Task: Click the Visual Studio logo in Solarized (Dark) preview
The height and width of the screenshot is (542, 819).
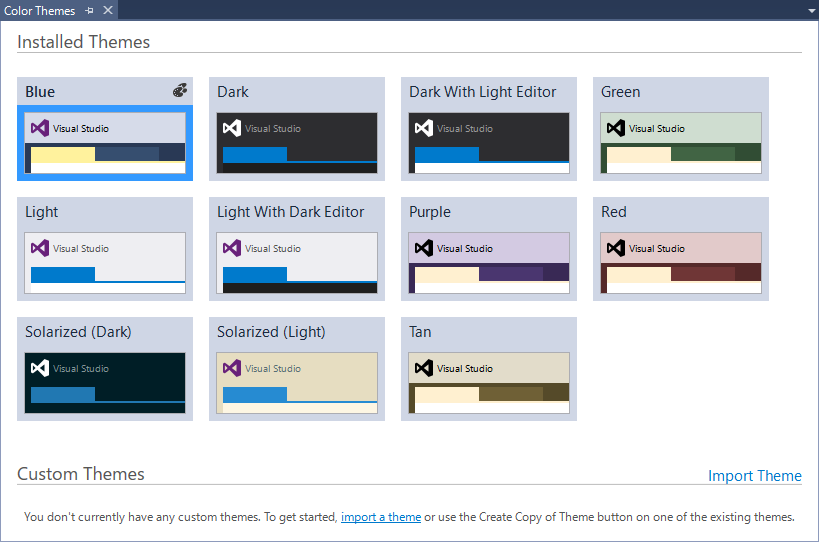Action: 40,368
